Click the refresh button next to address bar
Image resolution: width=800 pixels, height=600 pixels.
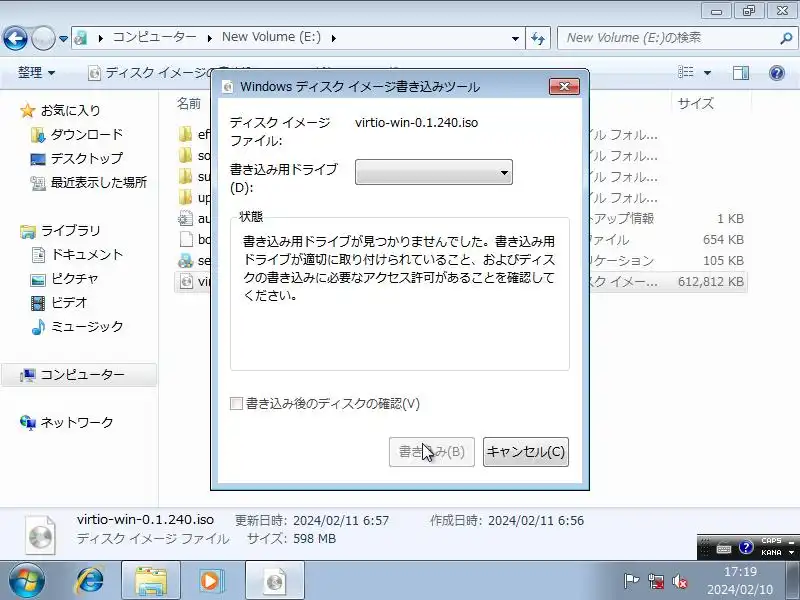coord(538,38)
